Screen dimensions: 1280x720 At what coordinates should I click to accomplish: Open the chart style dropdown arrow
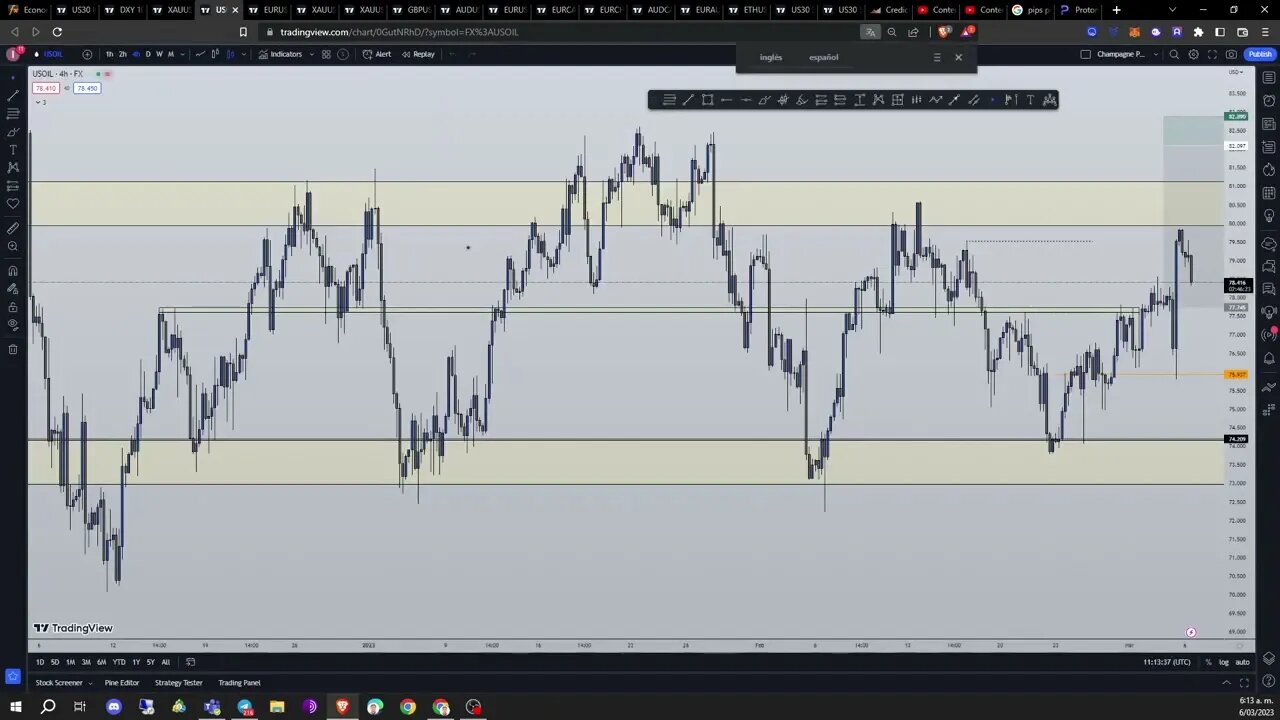[x=243, y=54]
